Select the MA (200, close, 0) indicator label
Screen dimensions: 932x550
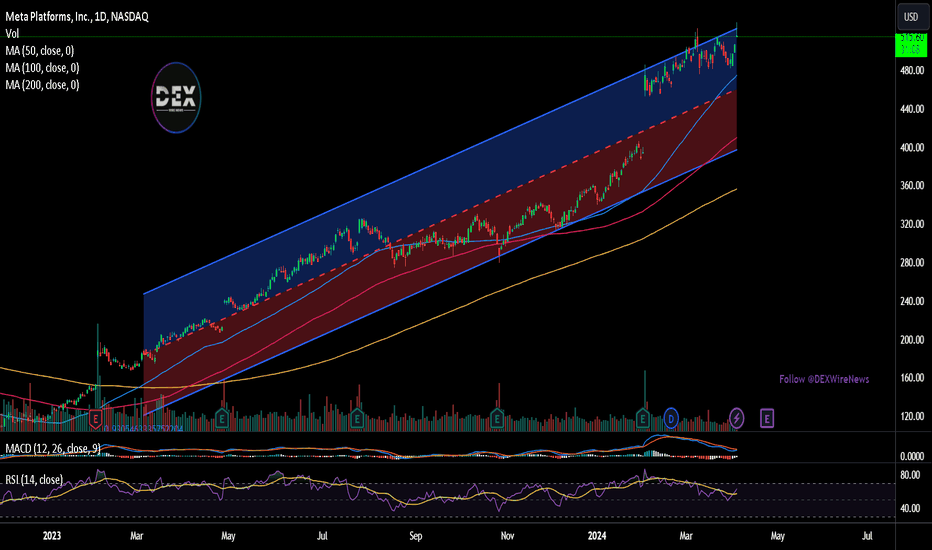(x=42, y=85)
